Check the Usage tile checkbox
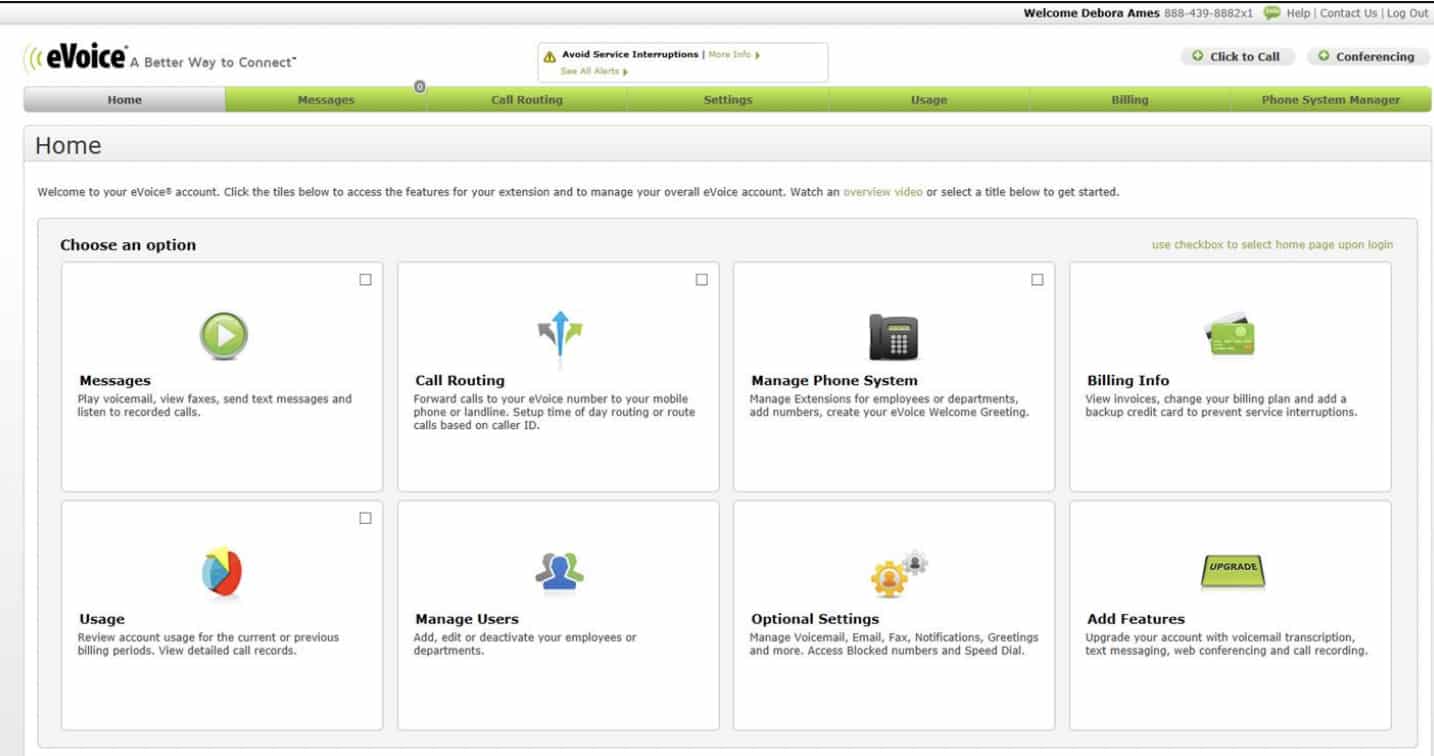Viewport: 1434px width, 756px height. 365,518
